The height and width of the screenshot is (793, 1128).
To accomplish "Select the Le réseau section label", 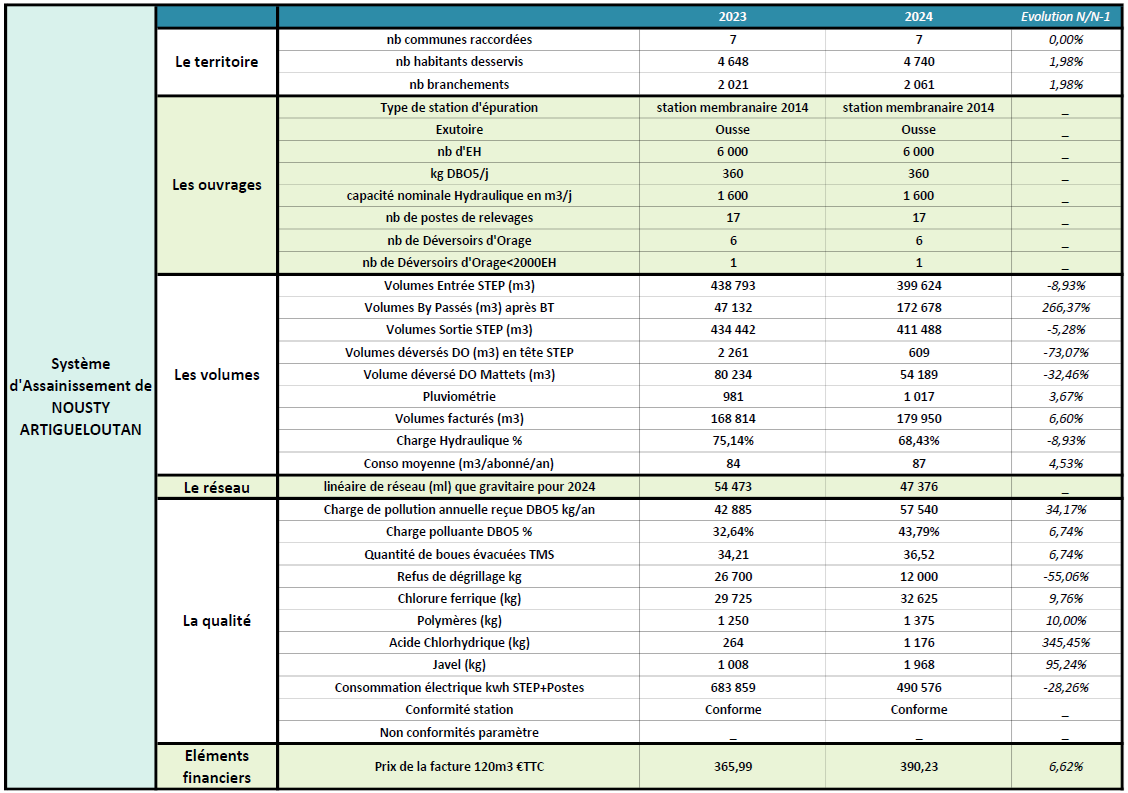I will 216,488.
